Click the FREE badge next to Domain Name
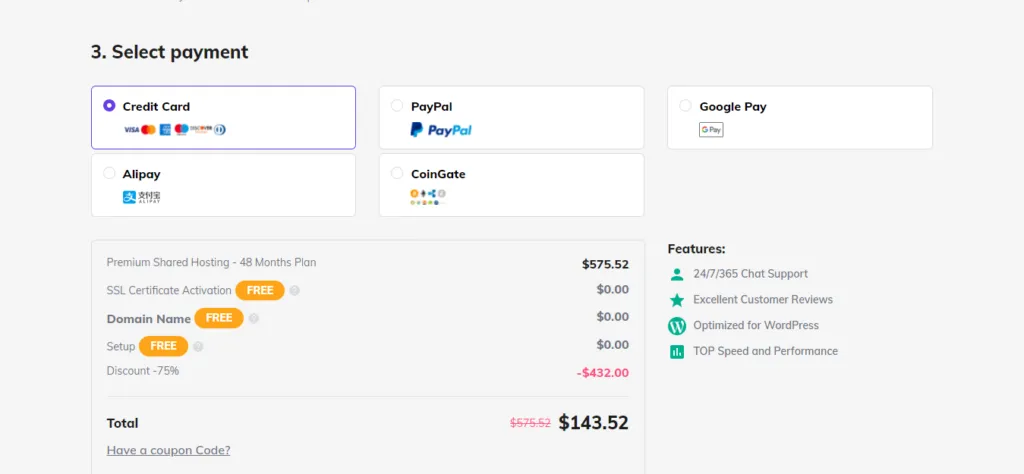This screenshot has height=474, width=1024. (219, 318)
